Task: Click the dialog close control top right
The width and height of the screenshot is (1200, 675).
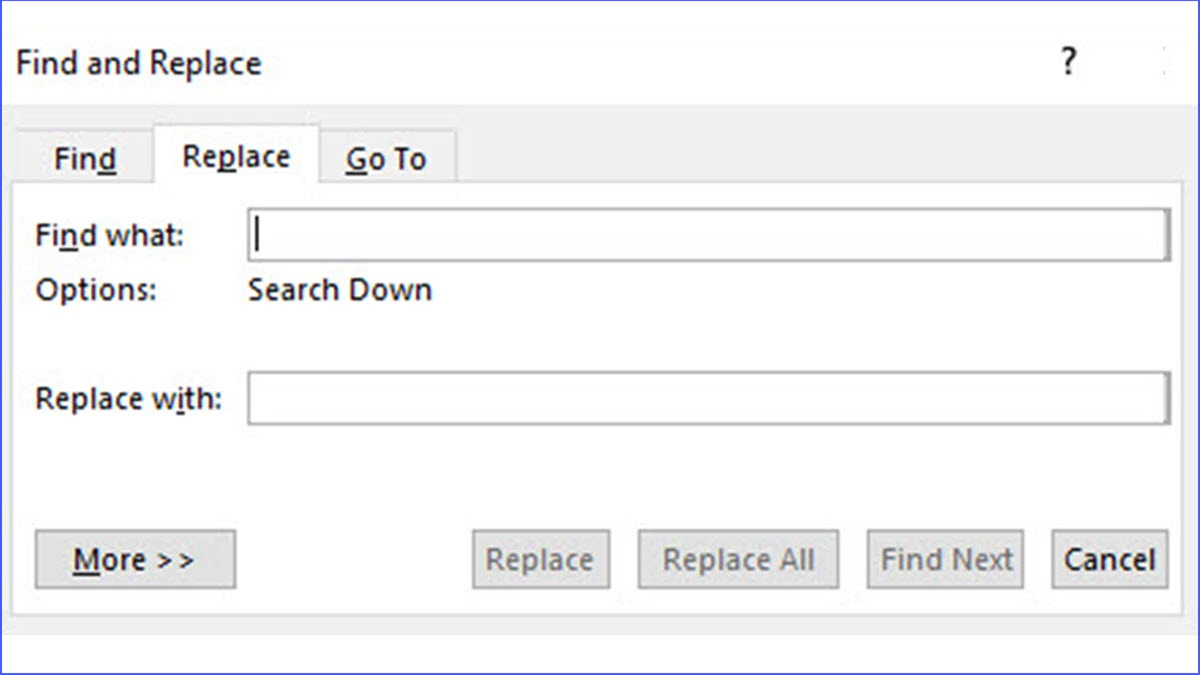Action: point(1165,62)
